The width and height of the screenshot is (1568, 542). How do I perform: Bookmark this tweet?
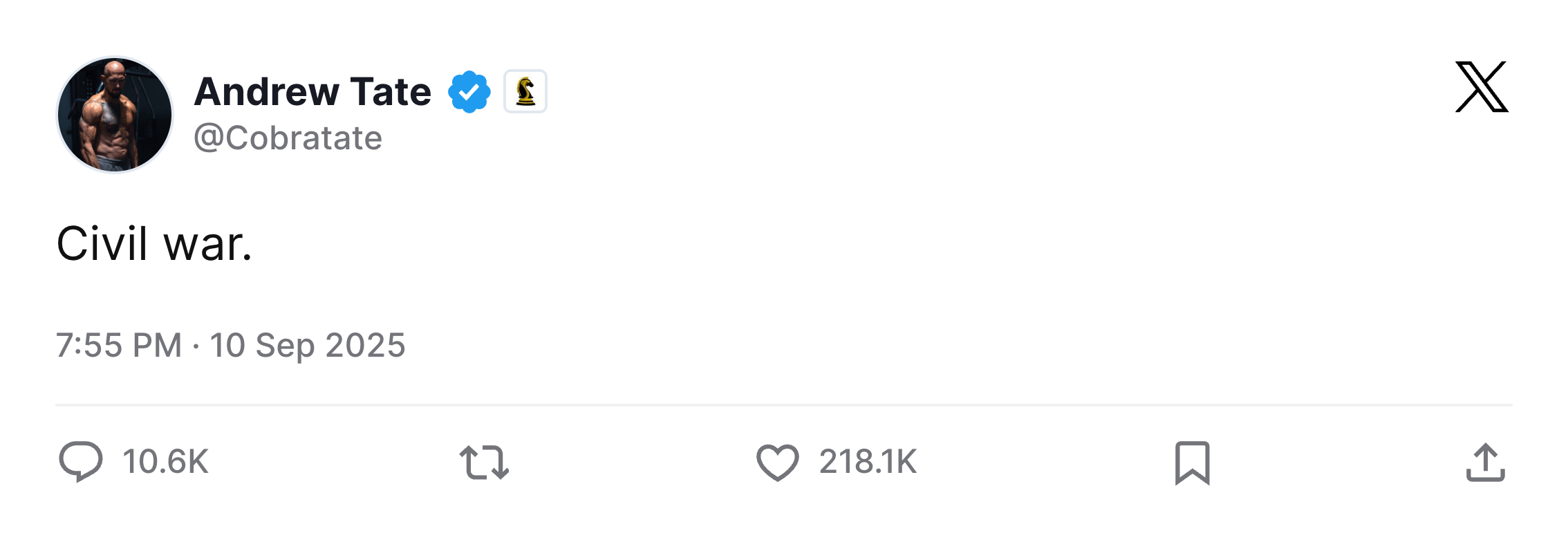(1193, 462)
